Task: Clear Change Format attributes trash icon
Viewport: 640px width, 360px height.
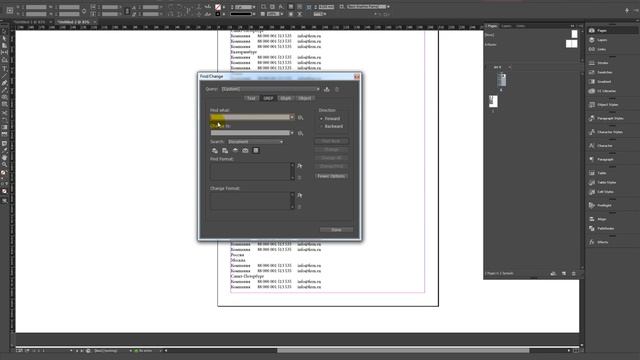Action: pyautogui.click(x=300, y=207)
